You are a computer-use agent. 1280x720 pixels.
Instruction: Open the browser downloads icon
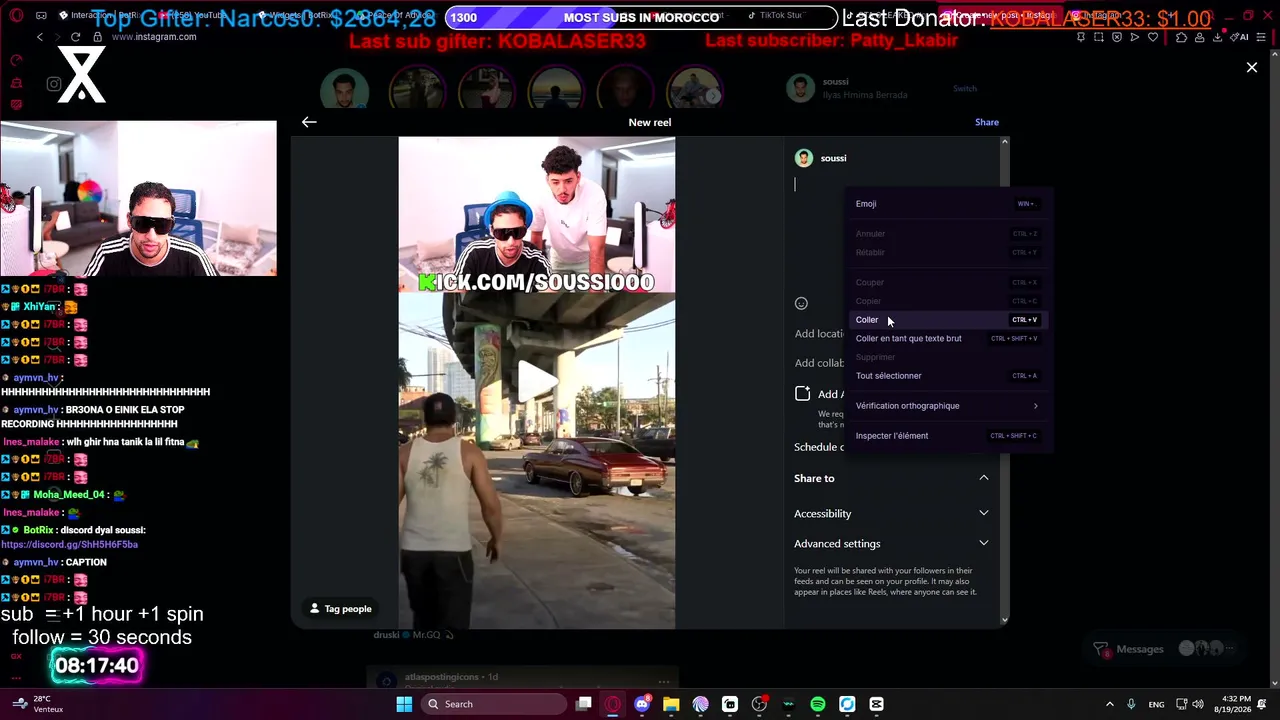[1218, 37]
